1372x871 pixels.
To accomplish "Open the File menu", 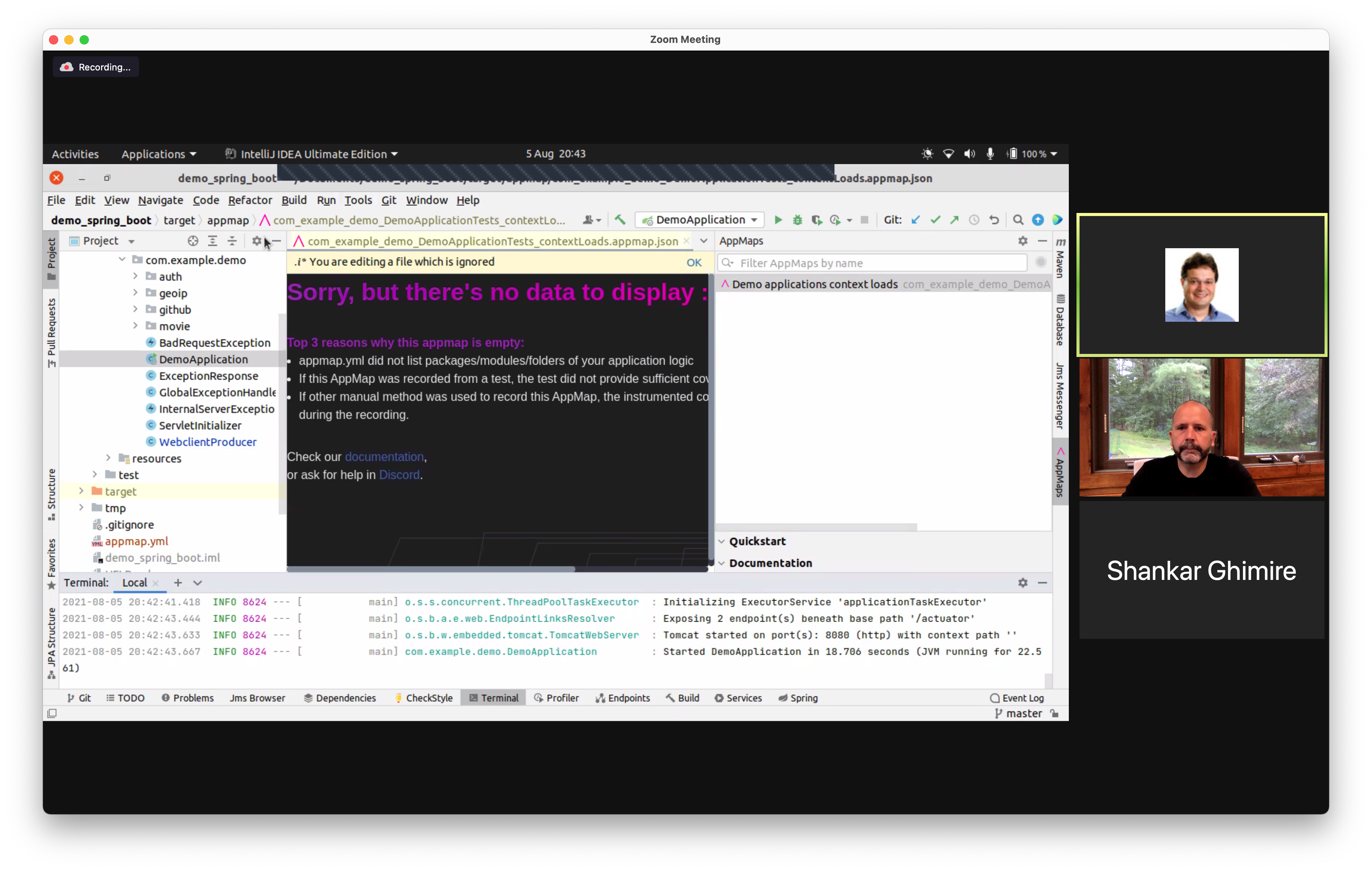I will pyautogui.click(x=56, y=200).
